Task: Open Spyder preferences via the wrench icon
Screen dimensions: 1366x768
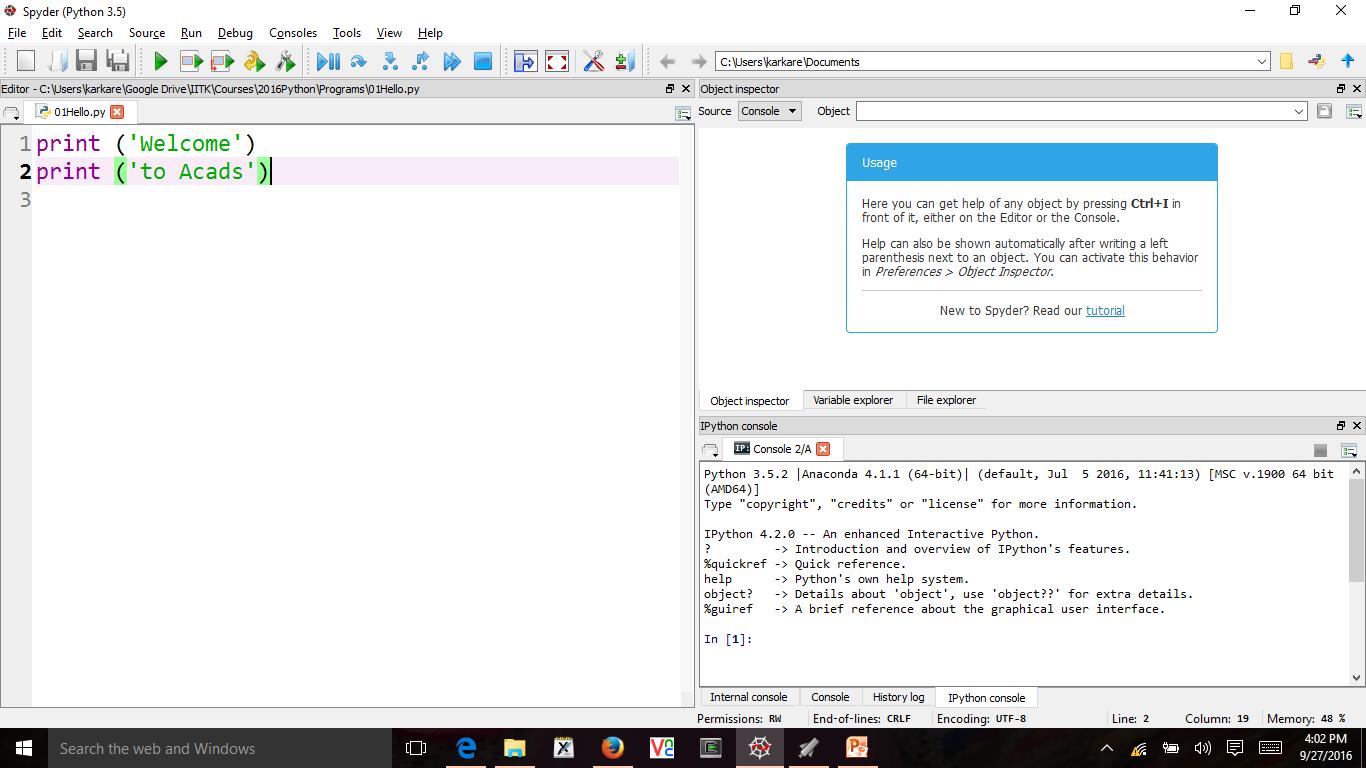Action: point(594,60)
